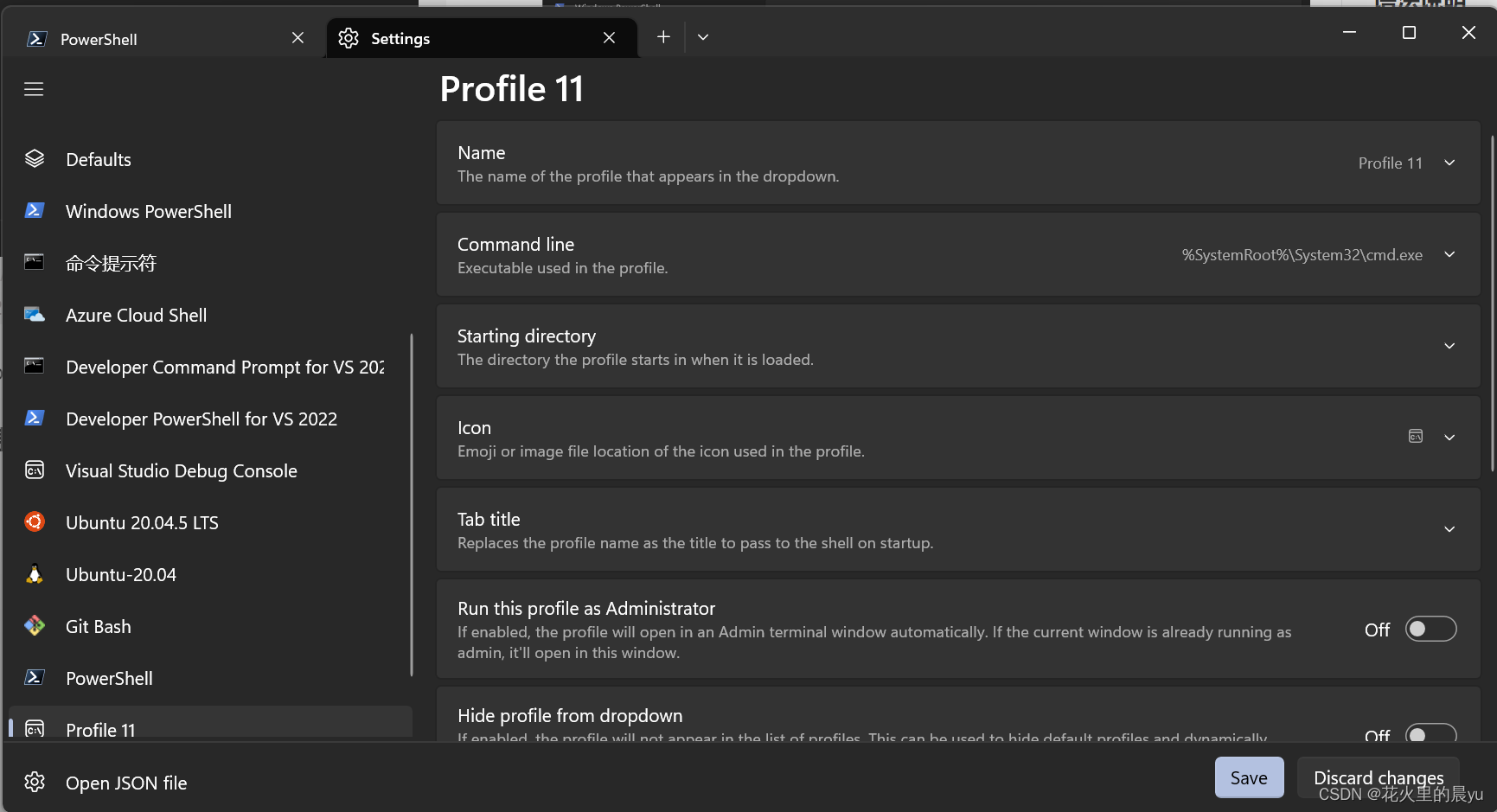This screenshot has height=812, width=1497.
Task: Click the Windows PowerShell profile icon
Action: point(35,210)
